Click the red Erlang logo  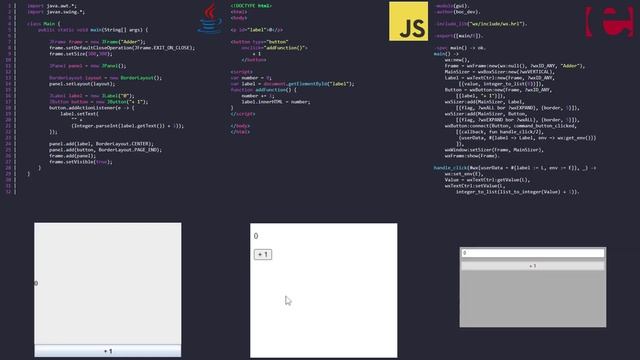[609, 22]
